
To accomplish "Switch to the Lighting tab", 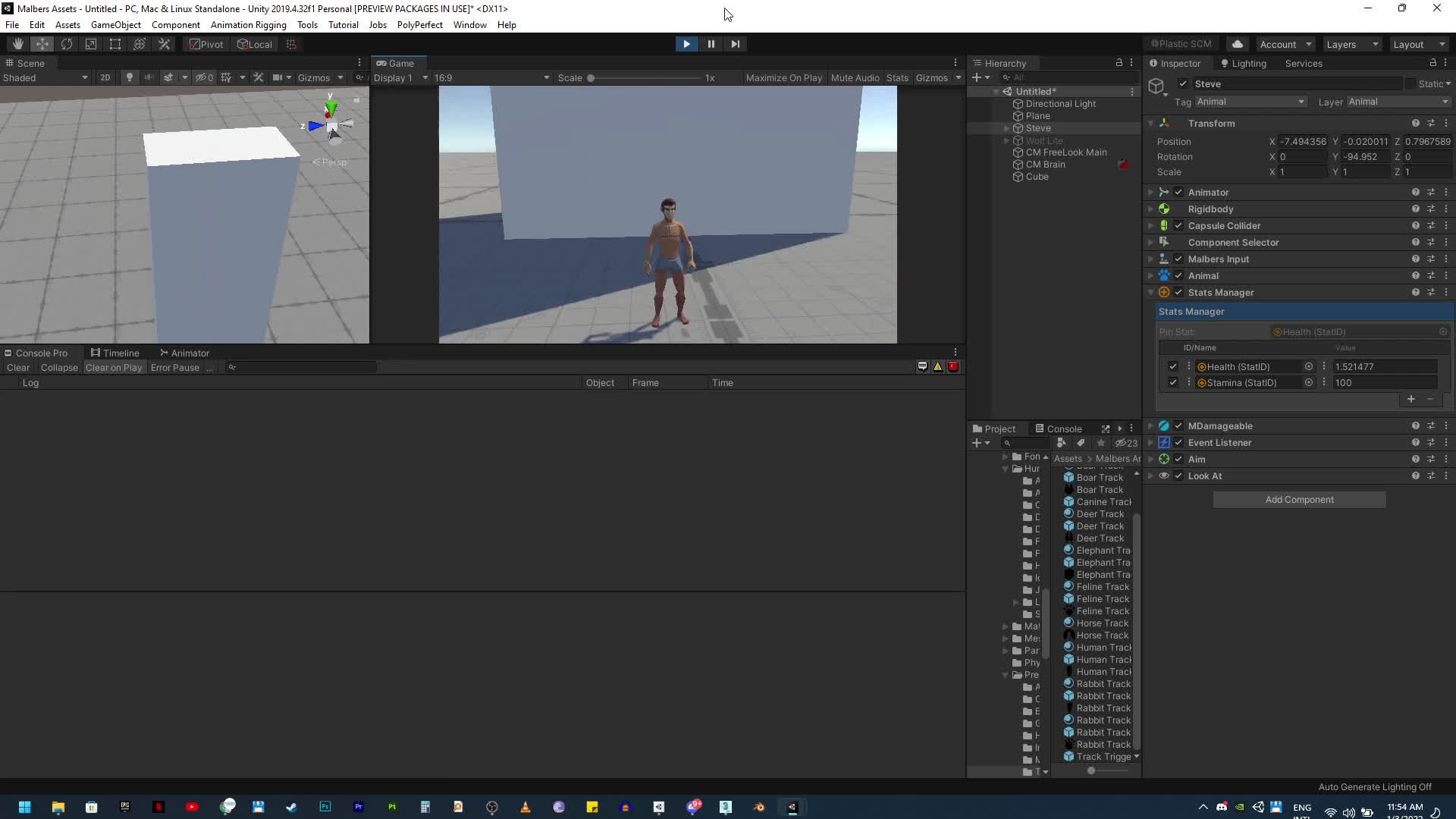I will click(1244, 64).
